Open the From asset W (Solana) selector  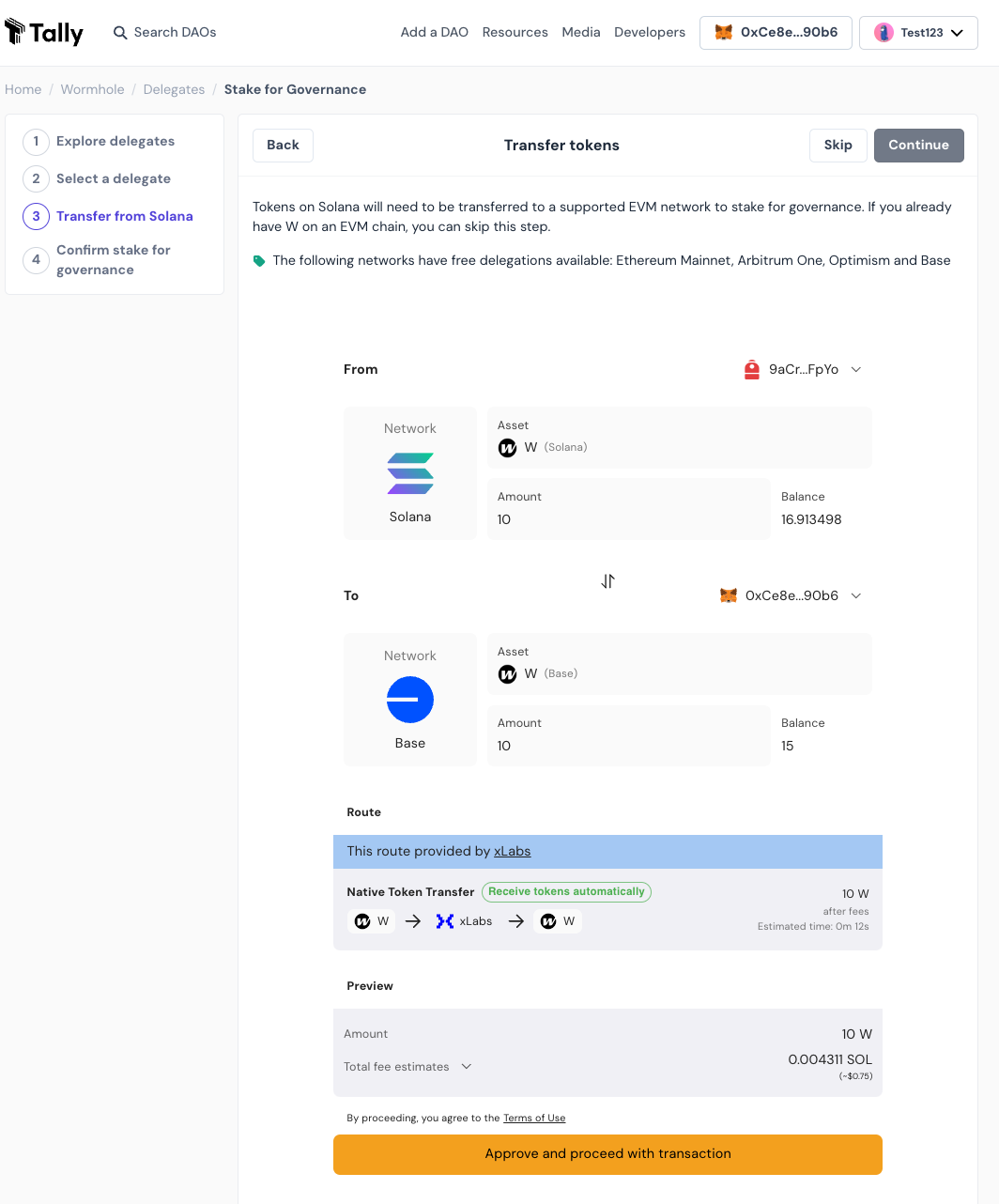pos(680,438)
